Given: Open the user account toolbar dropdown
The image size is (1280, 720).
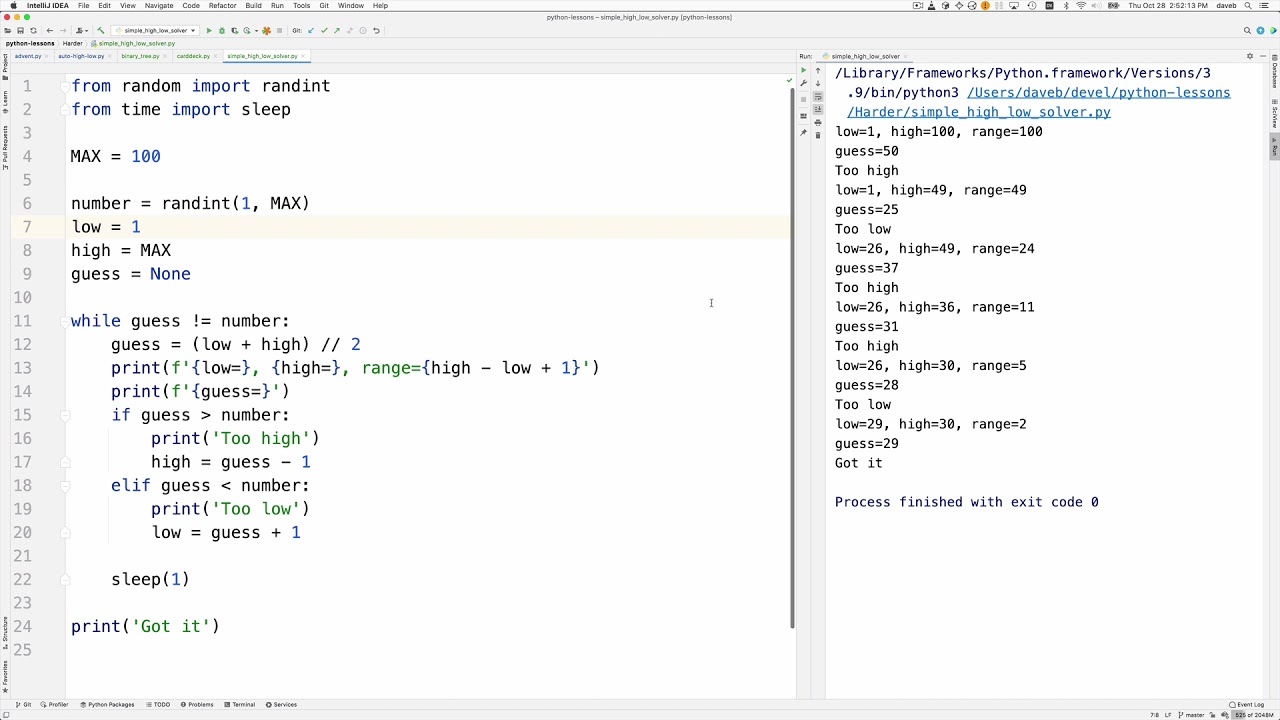Looking at the screenshot, I should pyautogui.click(x=82, y=31).
